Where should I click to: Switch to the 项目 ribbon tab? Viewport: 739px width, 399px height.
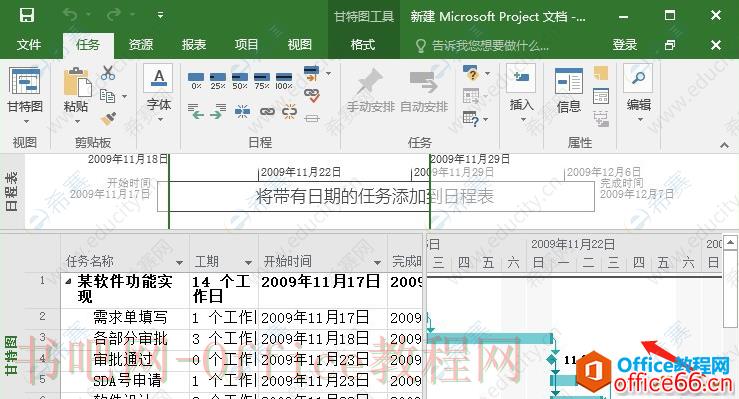[x=246, y=45]
